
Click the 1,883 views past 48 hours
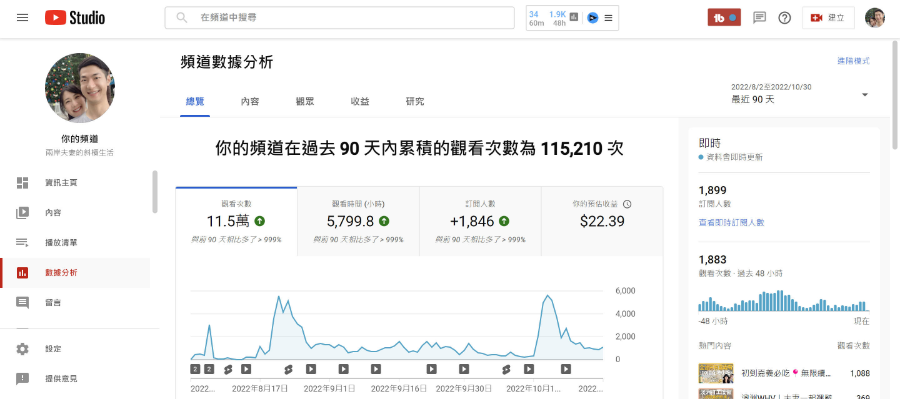point(712,259)
